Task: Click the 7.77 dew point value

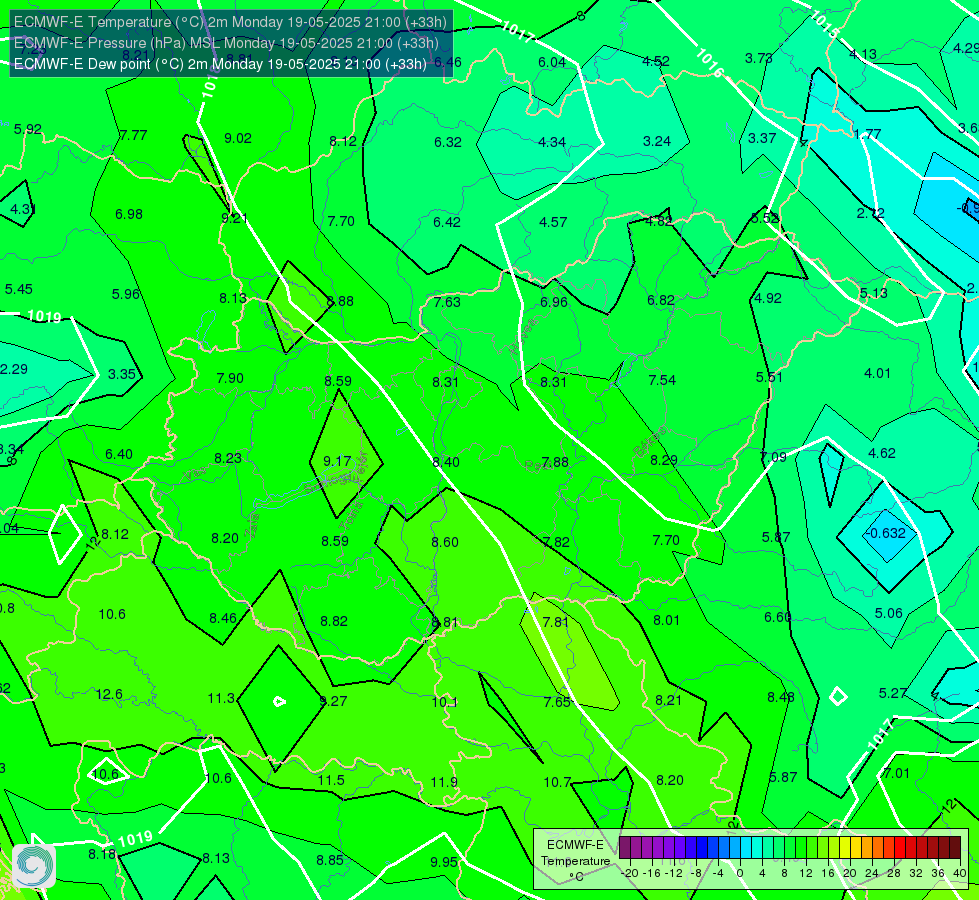Action: tap(133, 136)
